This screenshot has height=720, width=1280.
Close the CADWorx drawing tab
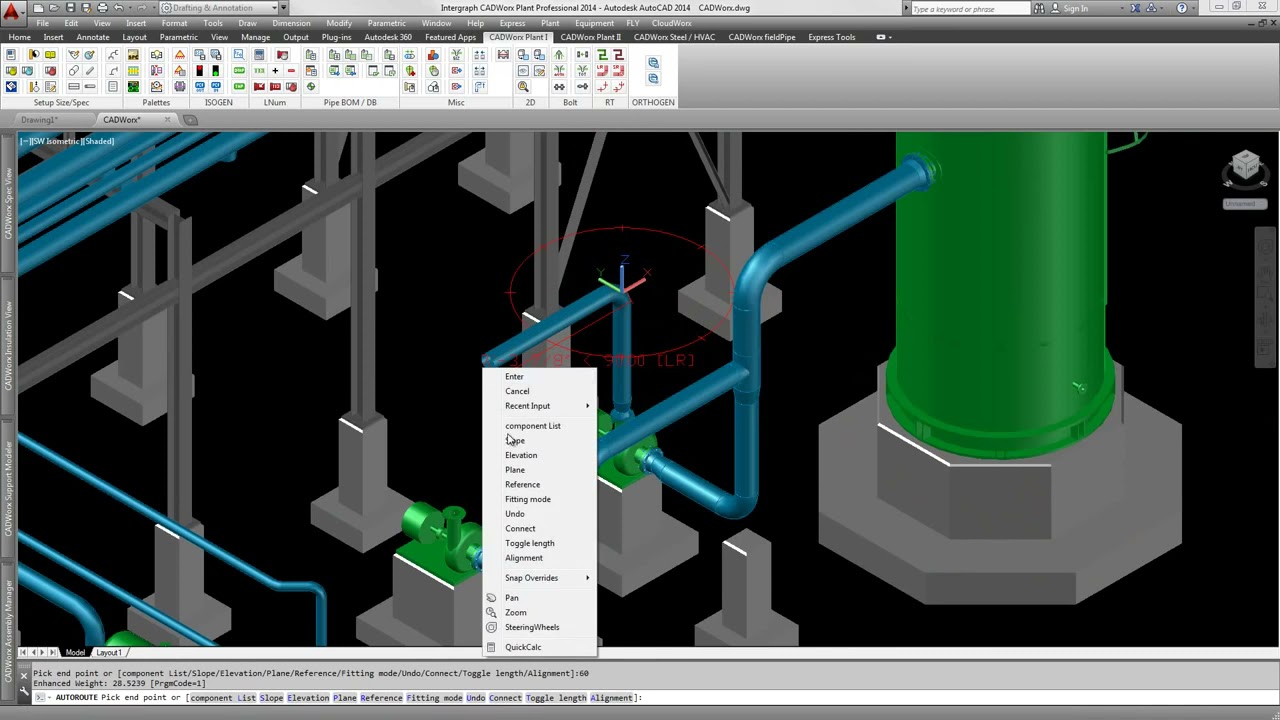(168, 120)
